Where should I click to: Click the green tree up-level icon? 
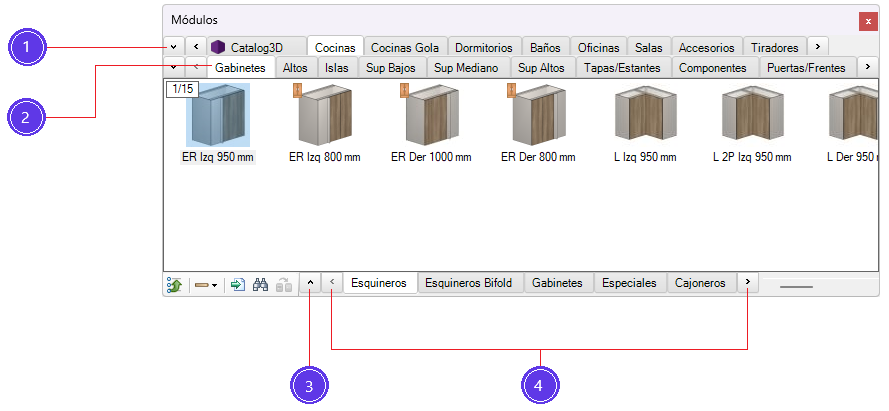click(174, 285)
